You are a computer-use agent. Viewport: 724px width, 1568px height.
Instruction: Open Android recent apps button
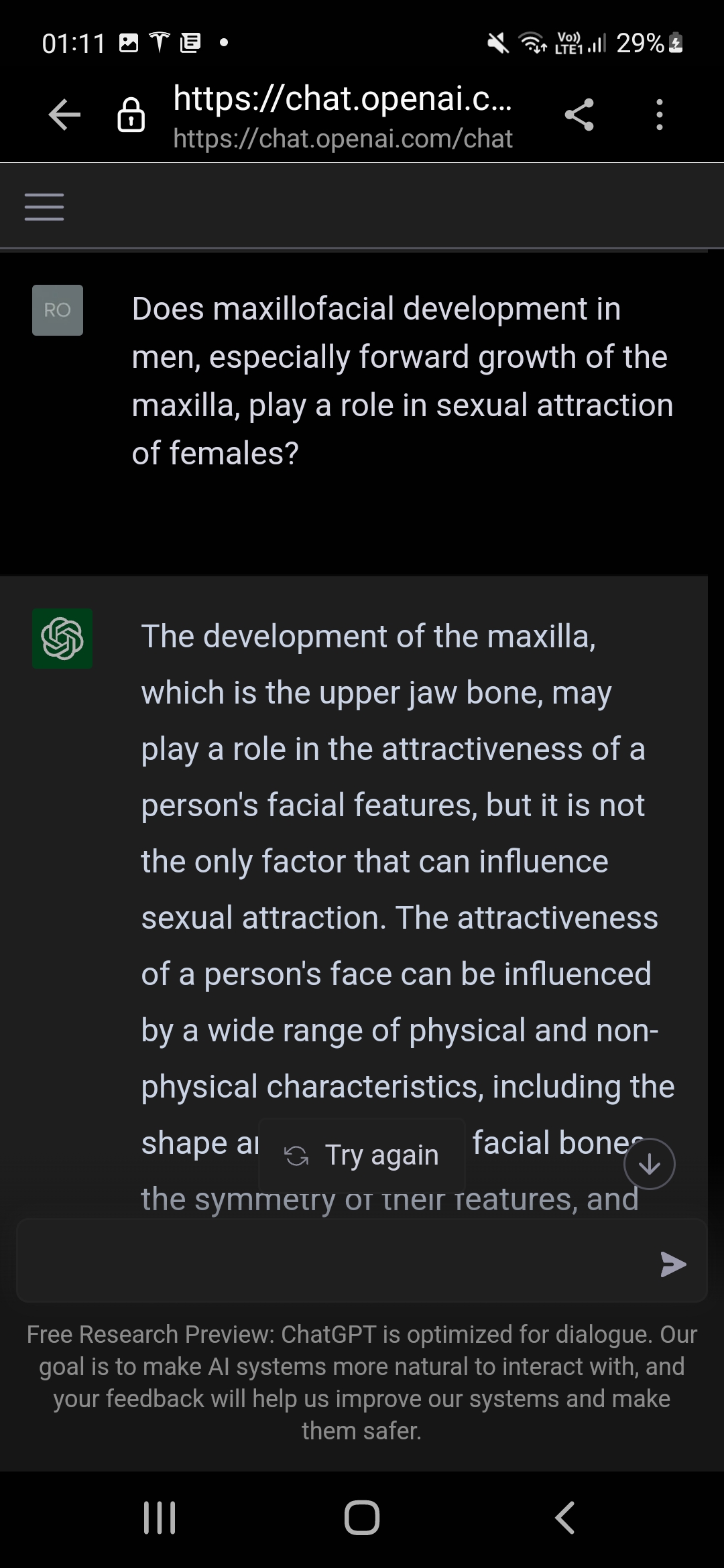(x=160, y=1517)
